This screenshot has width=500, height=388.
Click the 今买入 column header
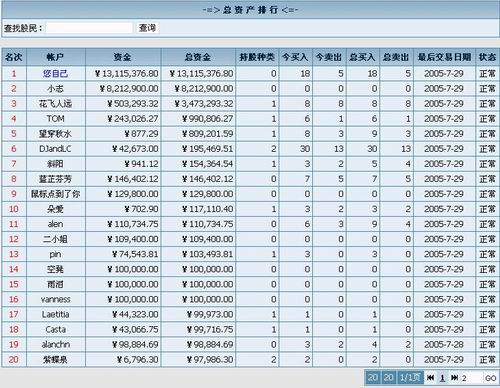295,57
